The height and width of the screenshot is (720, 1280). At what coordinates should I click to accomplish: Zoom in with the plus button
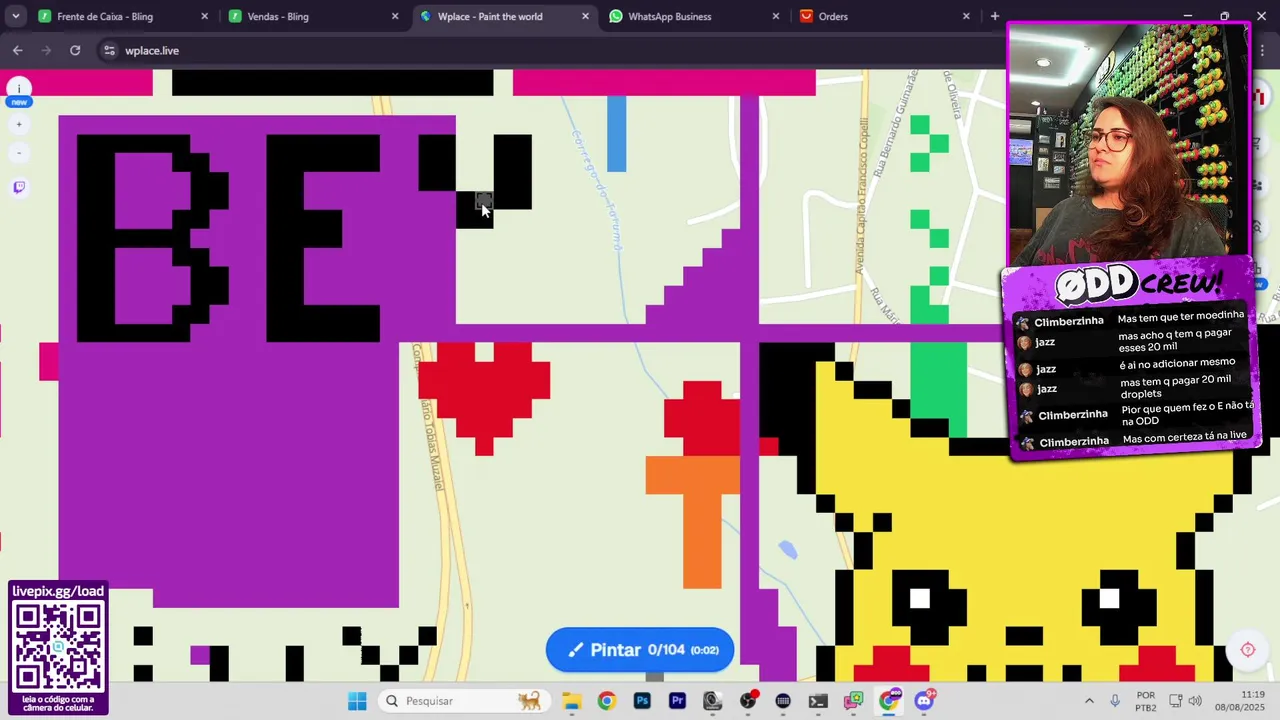18,124
